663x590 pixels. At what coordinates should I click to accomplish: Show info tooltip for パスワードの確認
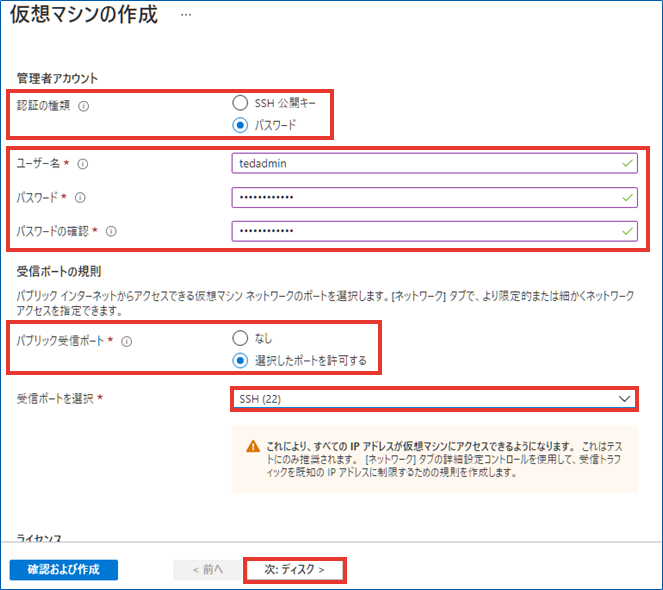(x=111, y=231)
